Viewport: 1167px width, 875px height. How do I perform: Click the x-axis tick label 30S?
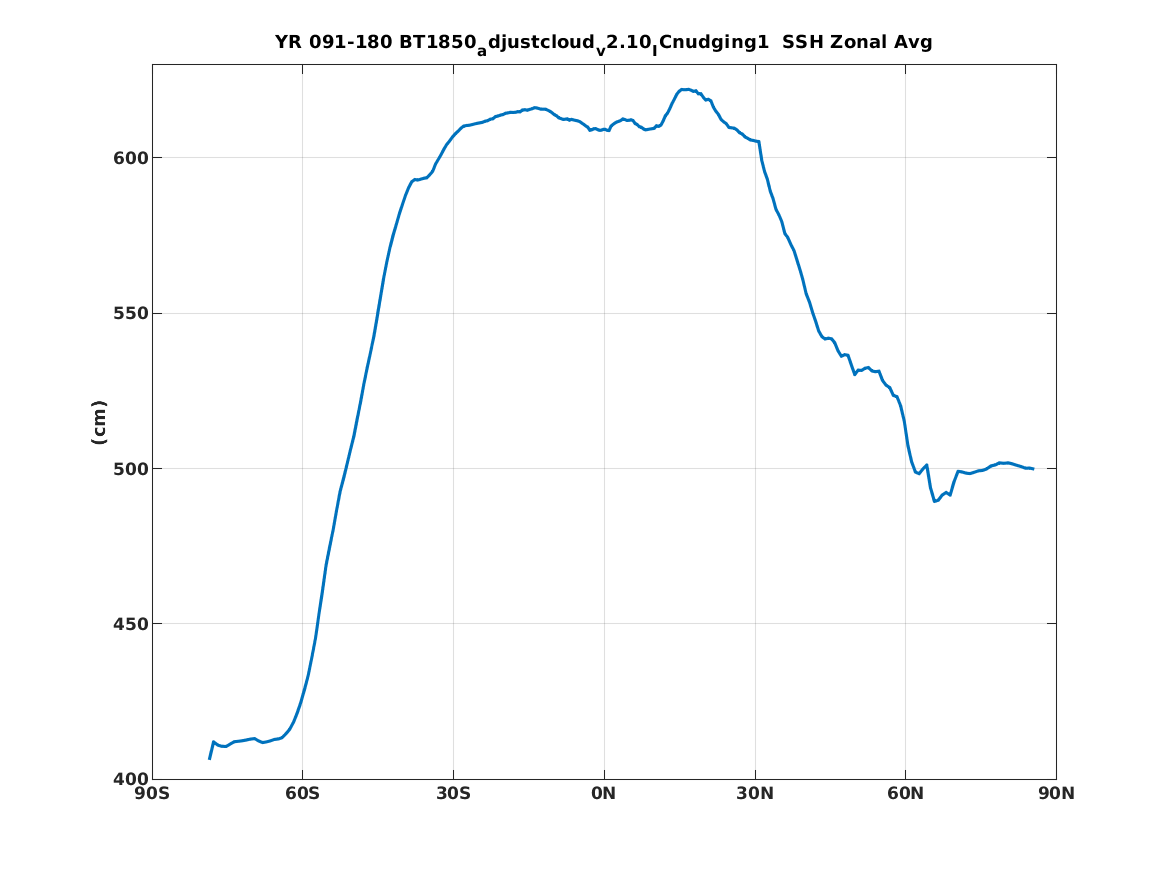[x=453, y=794]
